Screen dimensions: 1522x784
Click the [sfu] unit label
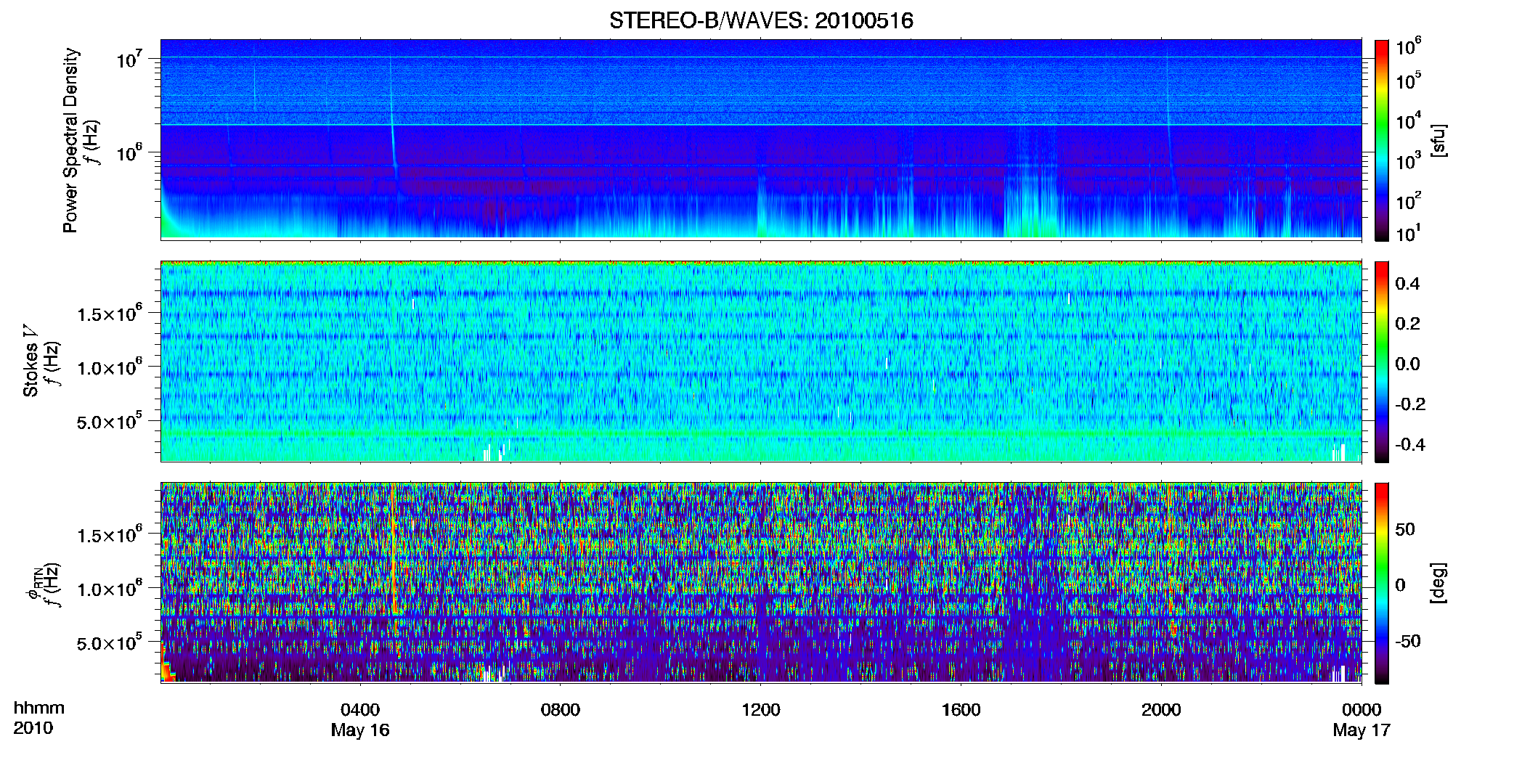coord(1438,140)
